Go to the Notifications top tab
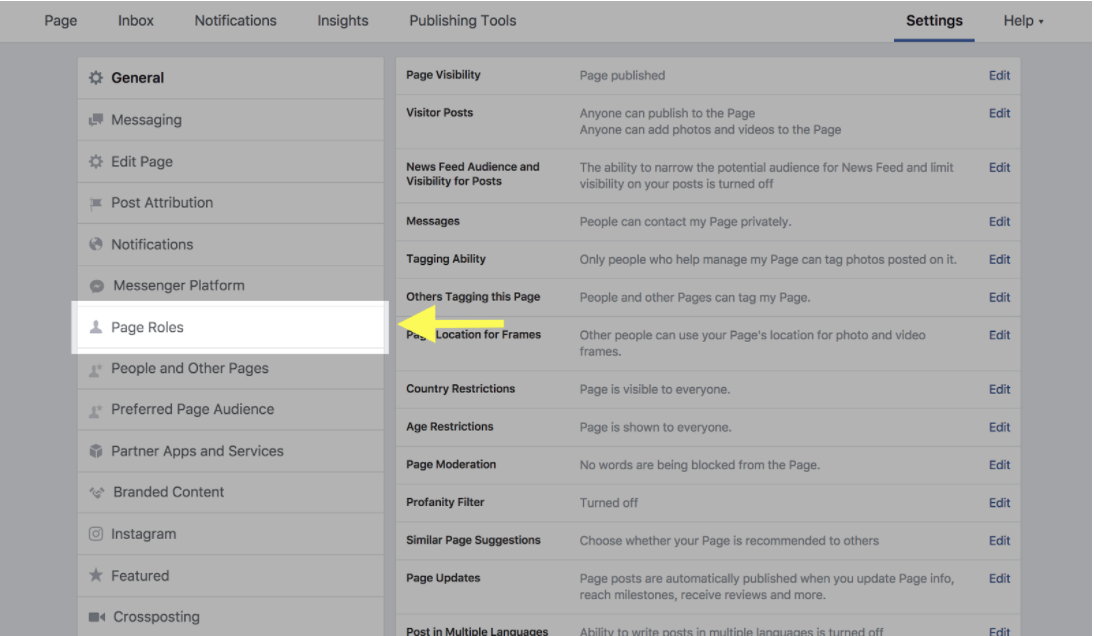Viewport: 1094px width, 636px height. pyautogui.click(x=235, y=21)
